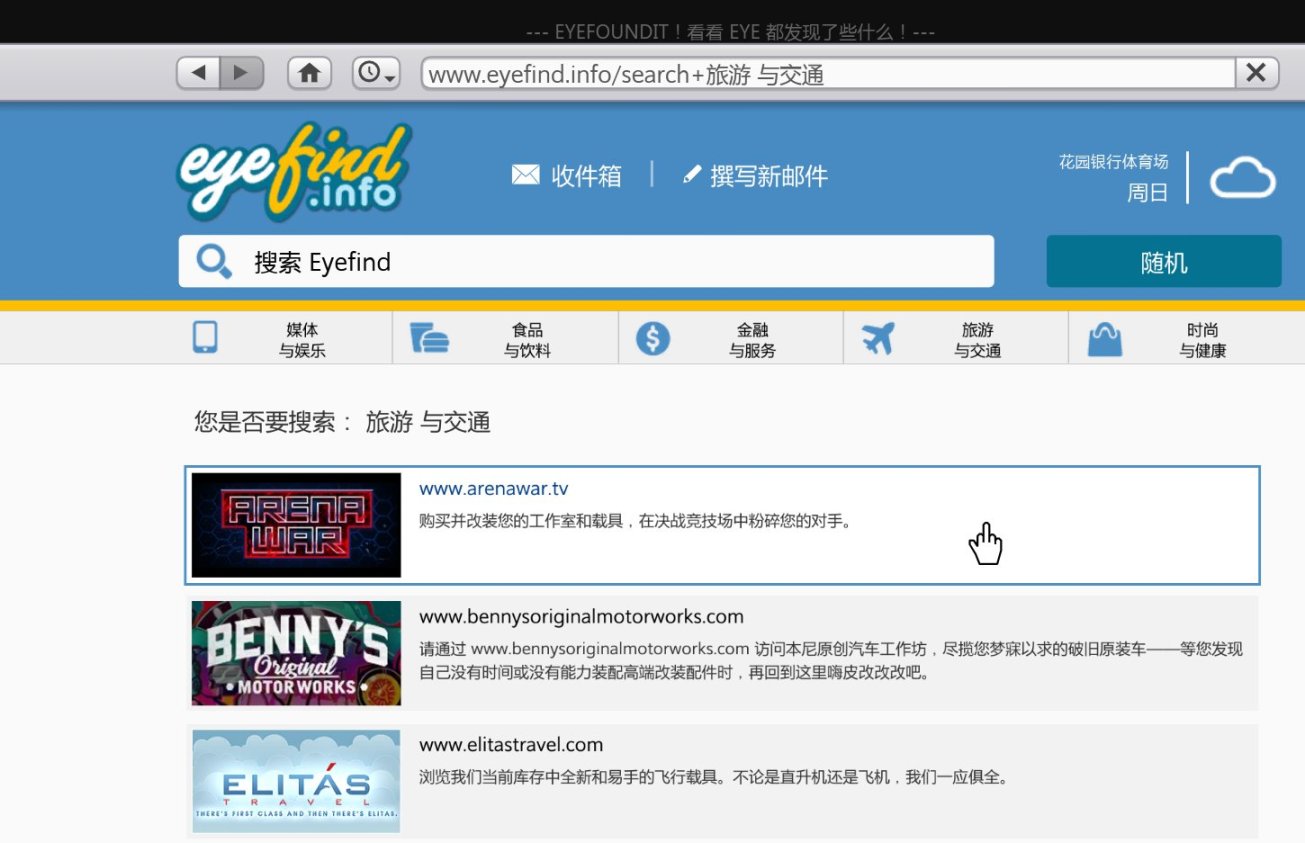Focus the 搜索 Eyefind search field
Viewport: 1305px width, 843px height.
point(586,262)
